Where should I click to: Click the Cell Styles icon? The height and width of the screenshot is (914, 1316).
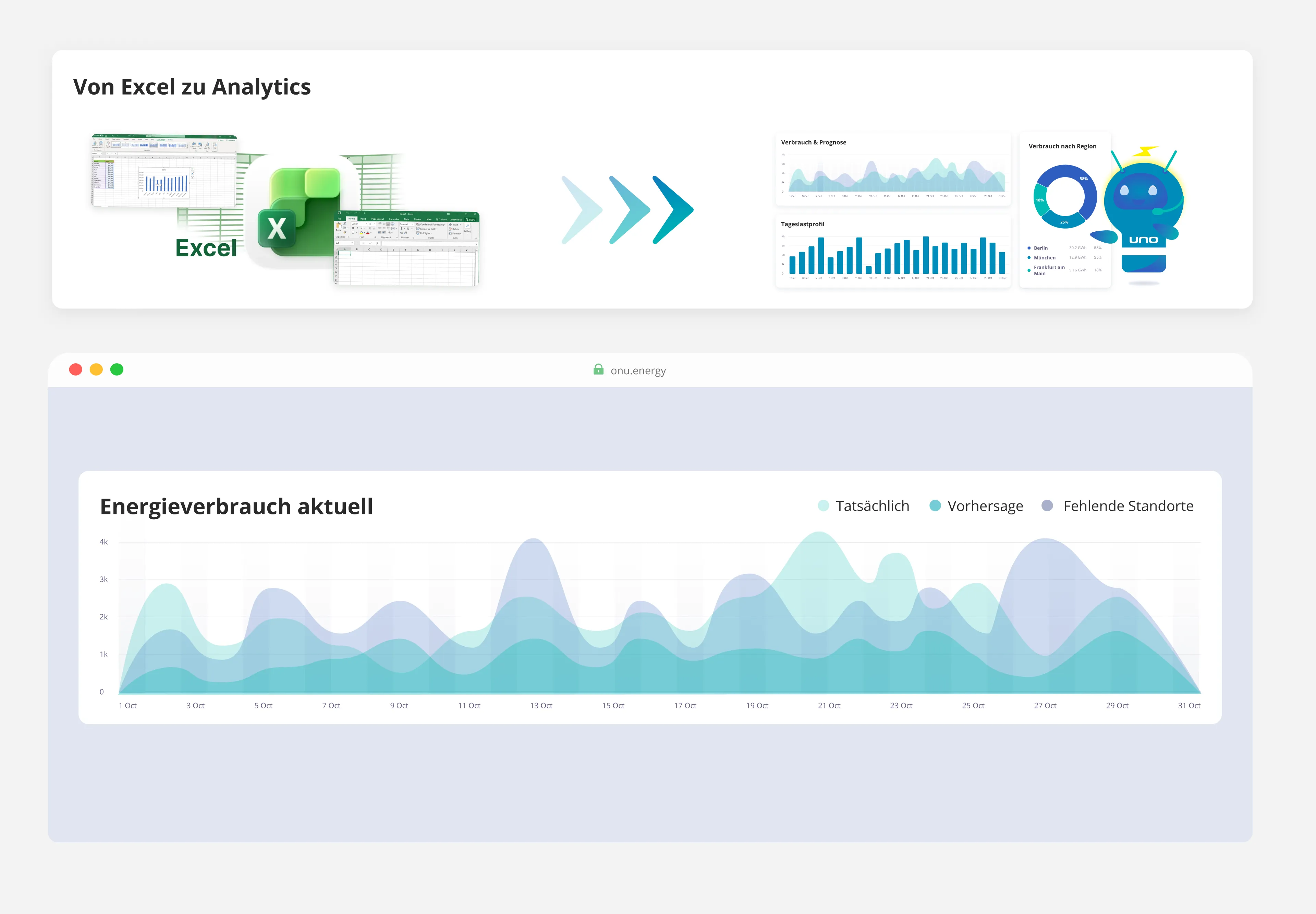pos(426,234)
